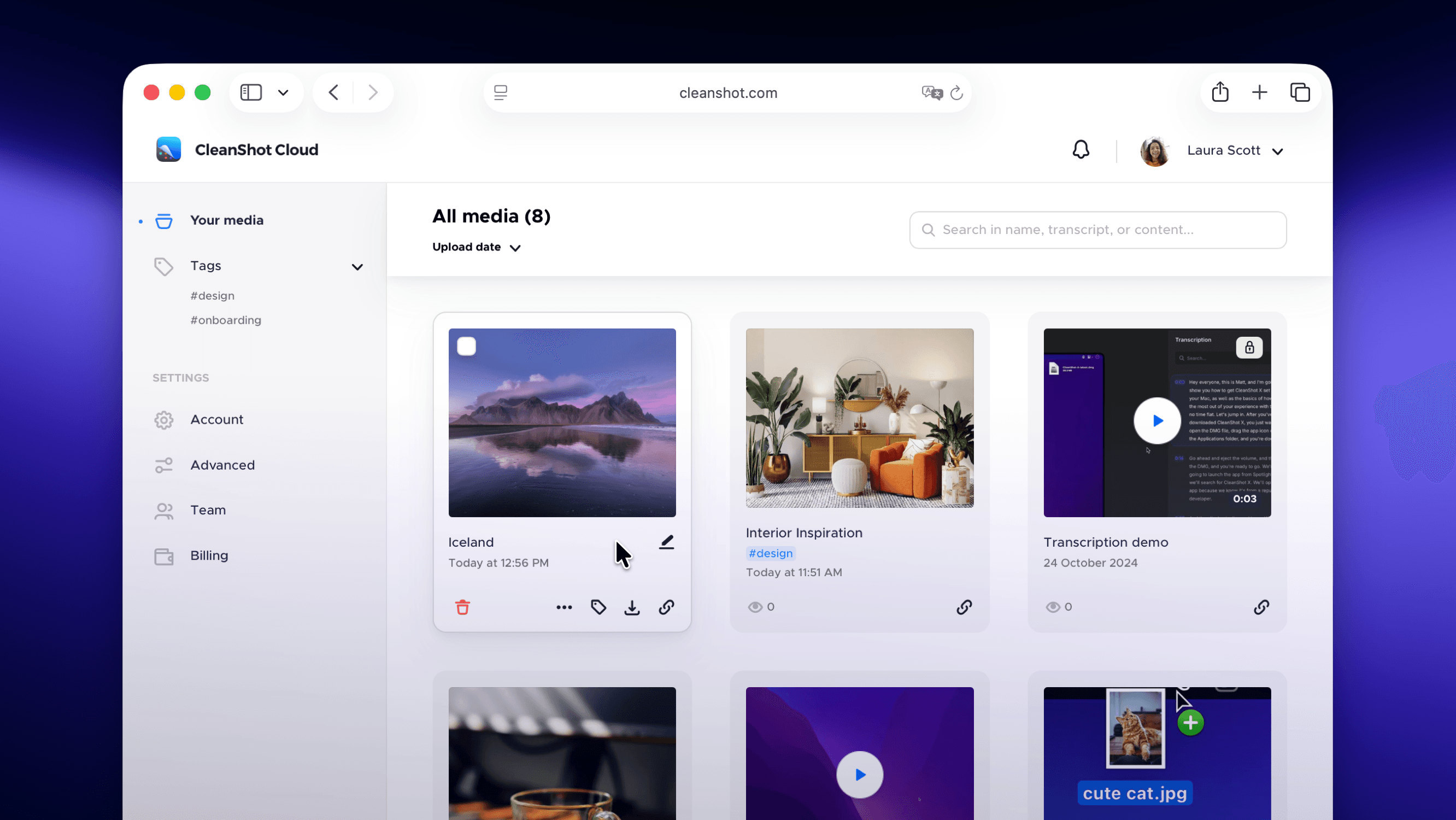Image resolution: width=1456 pixels, height=820 pixels.
Task: Open Your media in the sidebar
Action: click(227, 220)
